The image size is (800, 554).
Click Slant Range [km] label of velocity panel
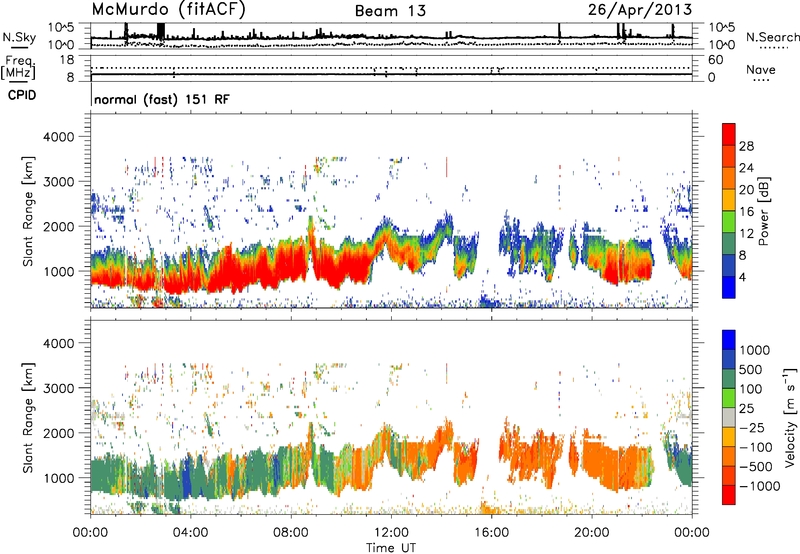tap(28, 417)
